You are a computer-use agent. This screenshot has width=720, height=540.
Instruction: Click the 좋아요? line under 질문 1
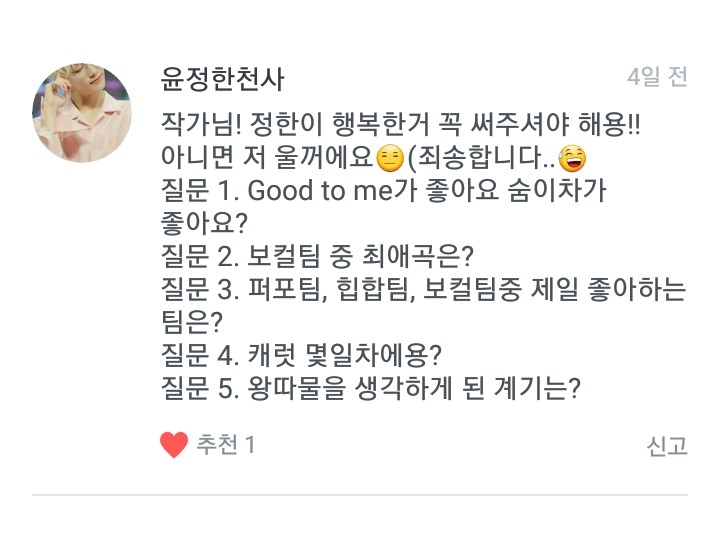(x=204, y=224)
